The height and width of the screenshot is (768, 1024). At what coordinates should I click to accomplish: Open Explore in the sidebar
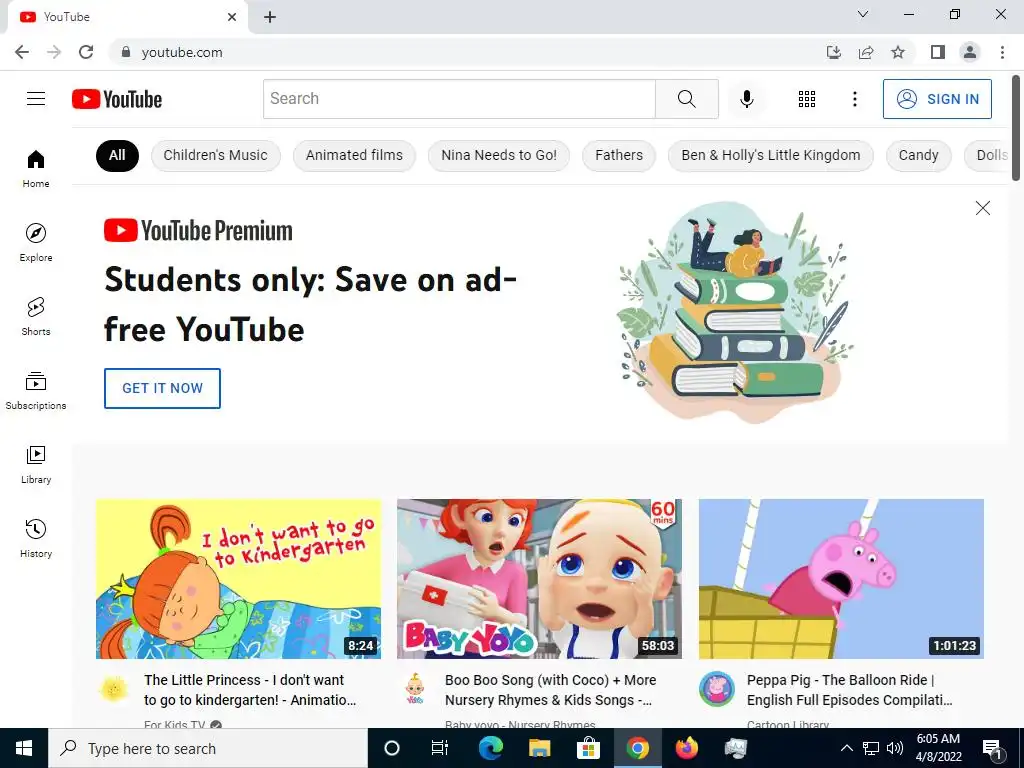coord(36,242)
